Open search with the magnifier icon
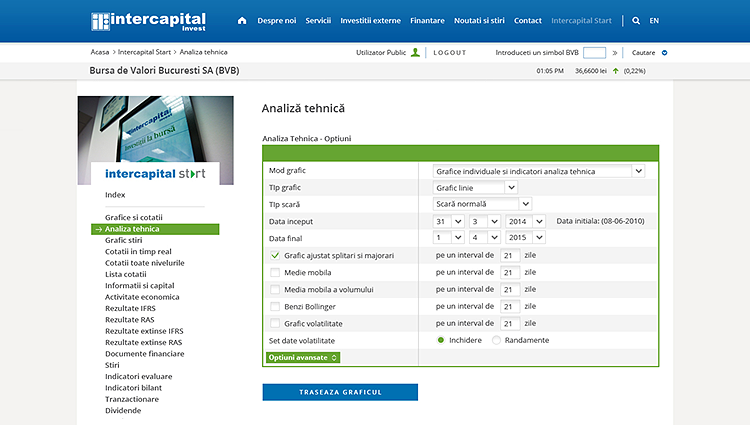 [636, 20]
